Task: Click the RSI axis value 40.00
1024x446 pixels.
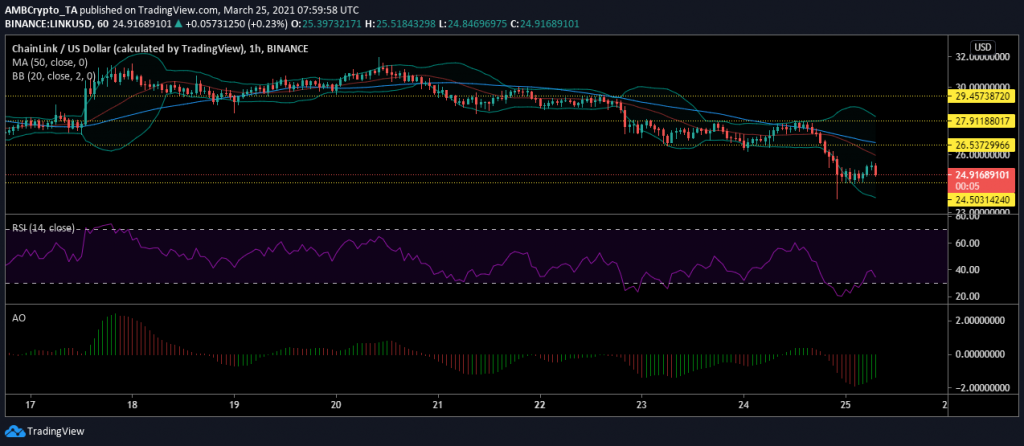Action: pos(968,270)
